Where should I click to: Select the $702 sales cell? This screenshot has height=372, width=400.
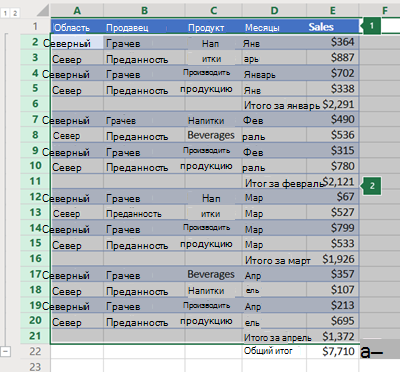pyautogui.click(x=333, y=73)
